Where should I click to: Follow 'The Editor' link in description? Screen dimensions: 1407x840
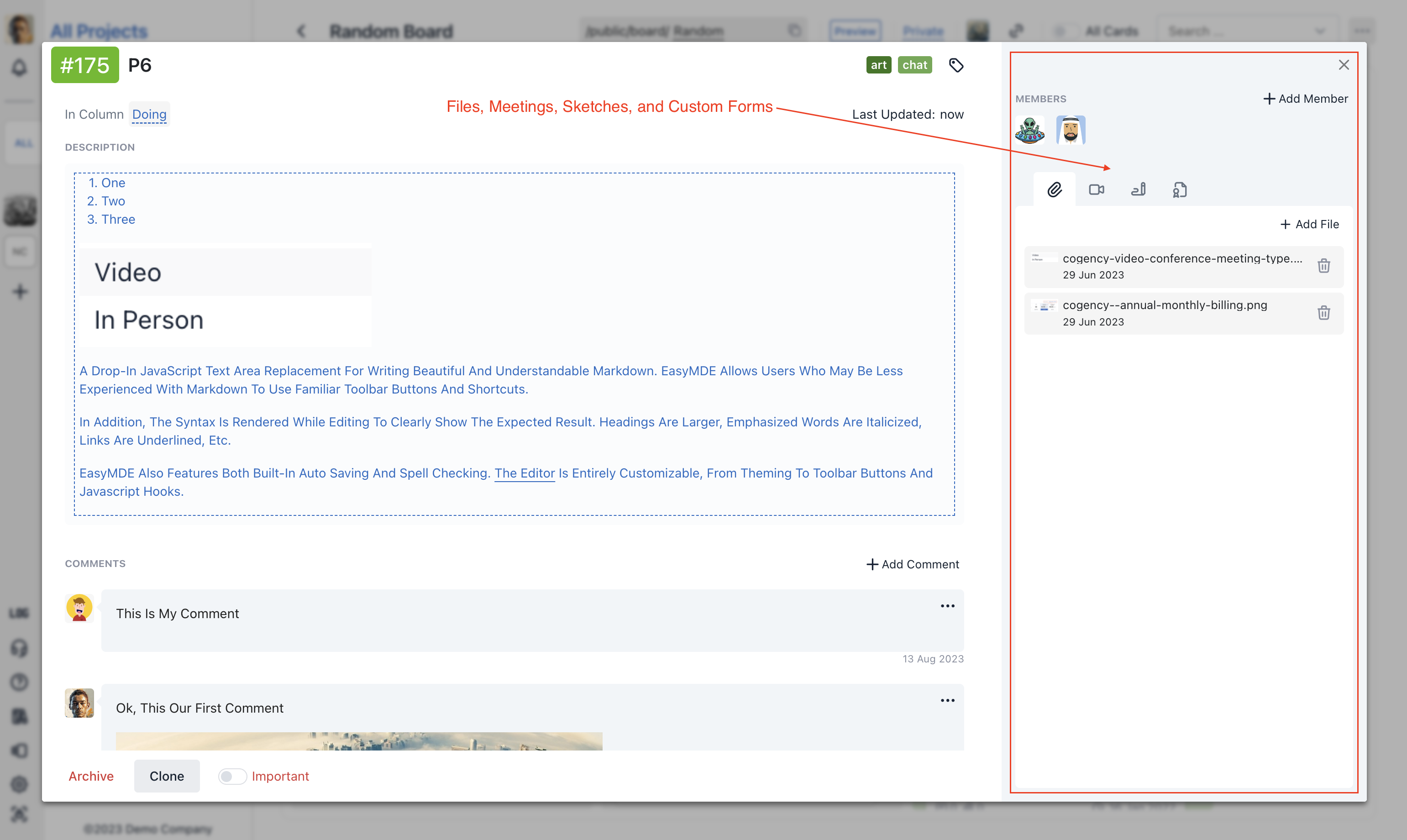(524, 473)
